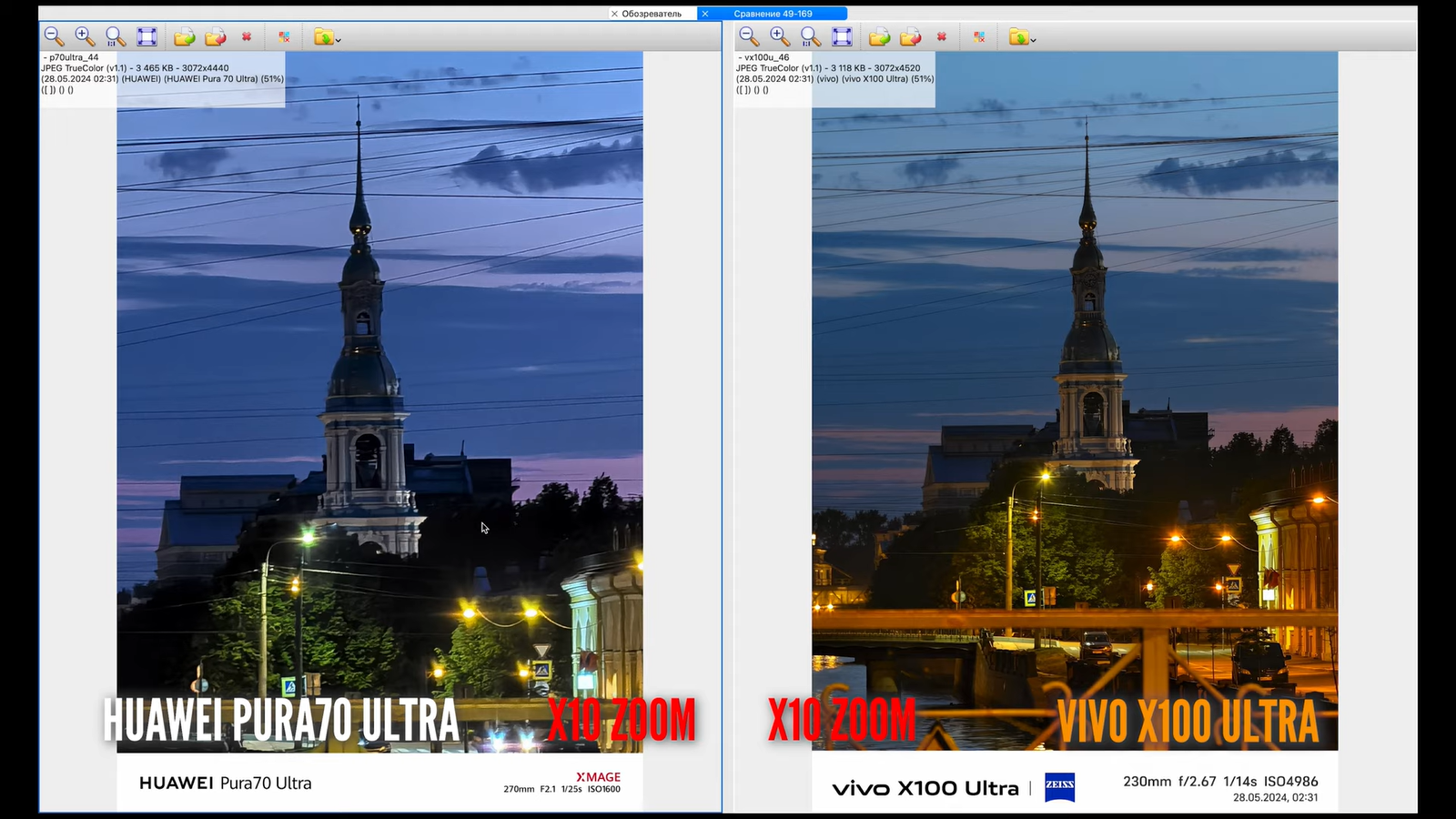Fit left image to window
The height and width of the screenshot is (819, 1456).
tap(147, 36)
